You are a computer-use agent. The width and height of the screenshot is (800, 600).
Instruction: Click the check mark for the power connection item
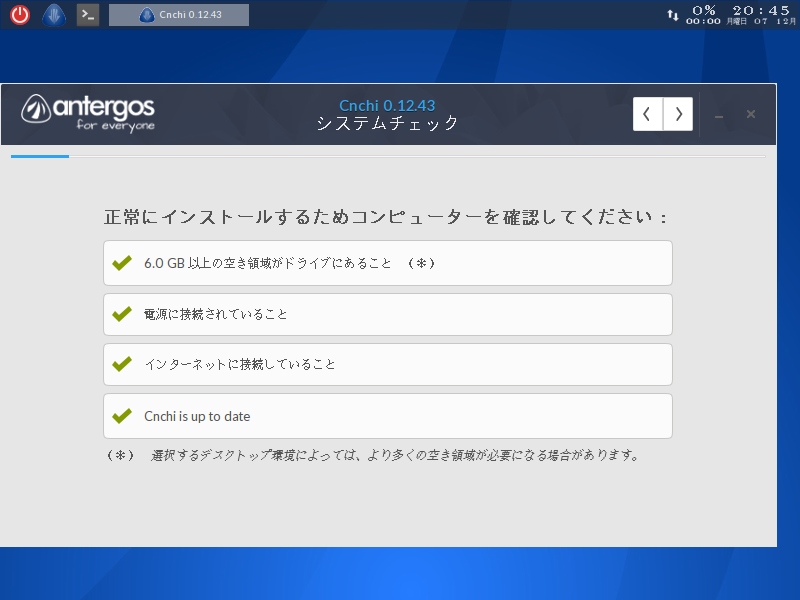pos(122,313)
